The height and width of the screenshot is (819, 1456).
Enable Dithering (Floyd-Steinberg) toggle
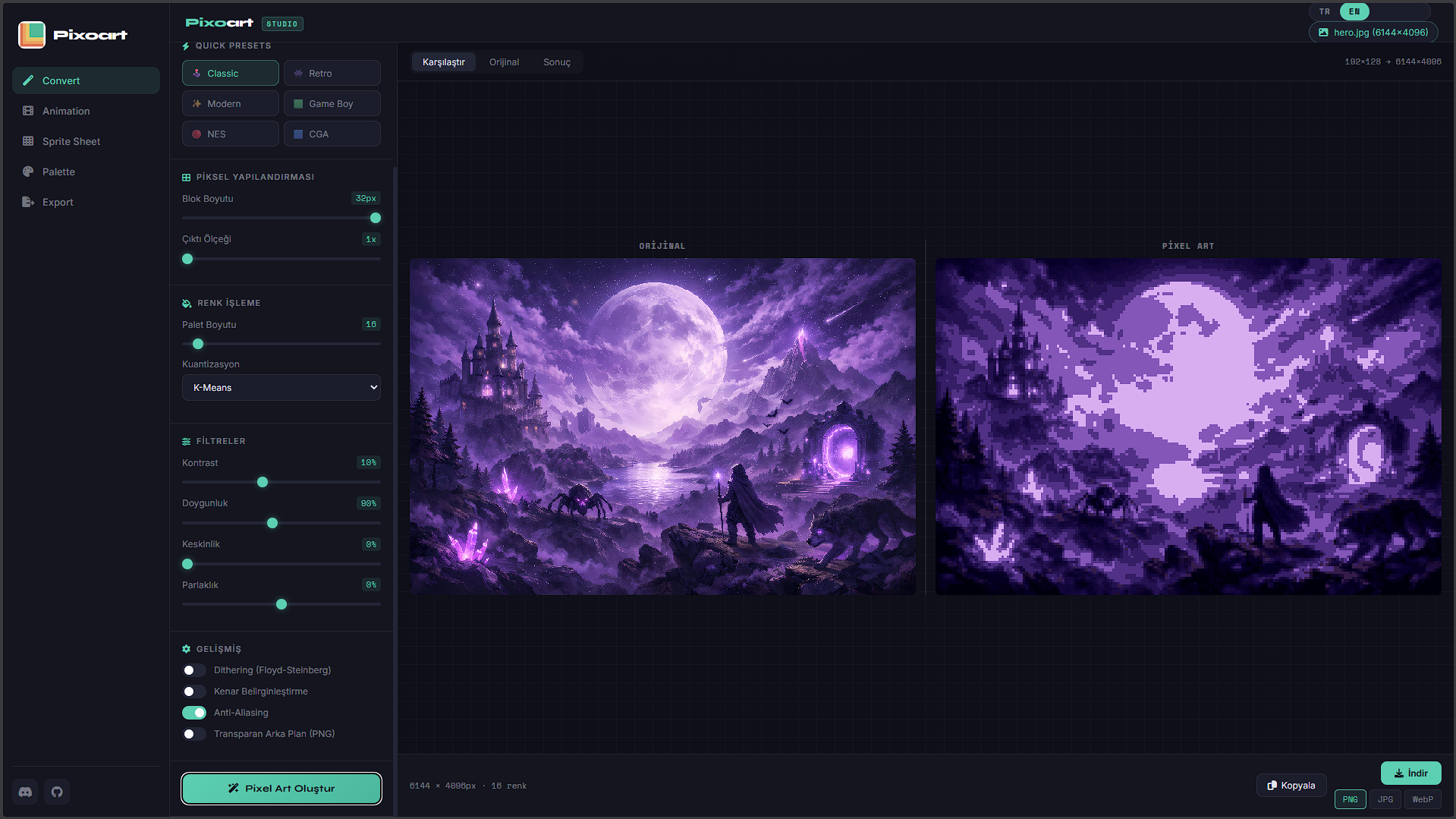pyautogui.click(x=194, y=670)
